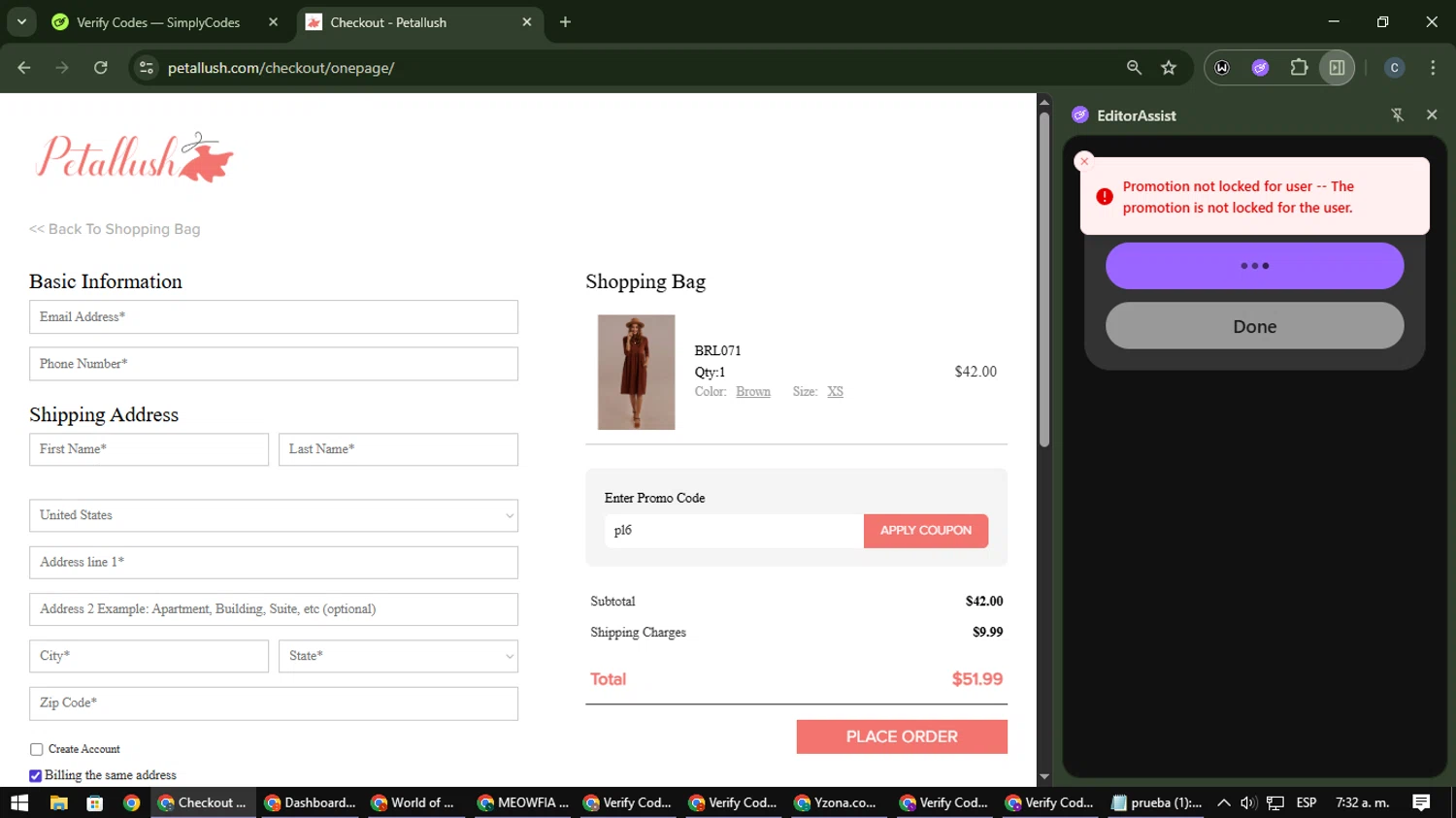Click the W extension icon in toolbar
This screenshot has width=1456, height=818.
[1222, 68]
